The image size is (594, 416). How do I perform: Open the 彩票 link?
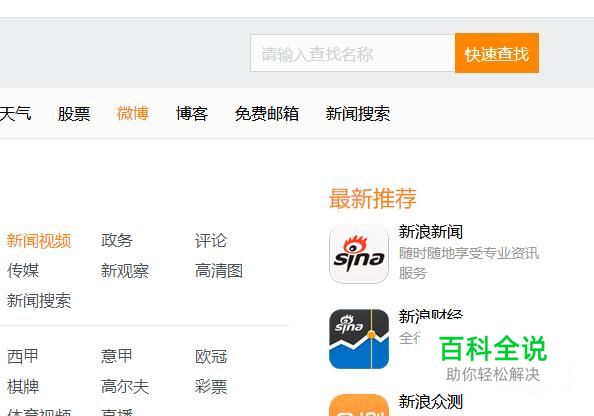[211, 386]
